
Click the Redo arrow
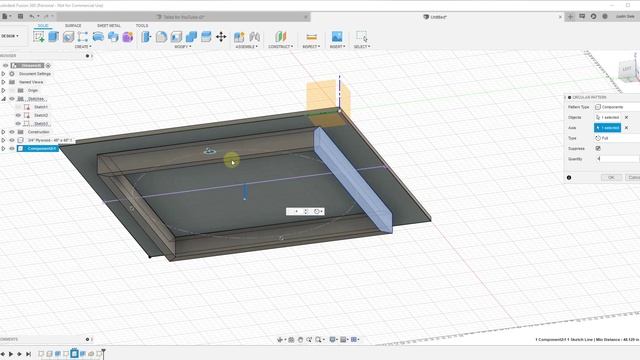click(x=46, y=16)
